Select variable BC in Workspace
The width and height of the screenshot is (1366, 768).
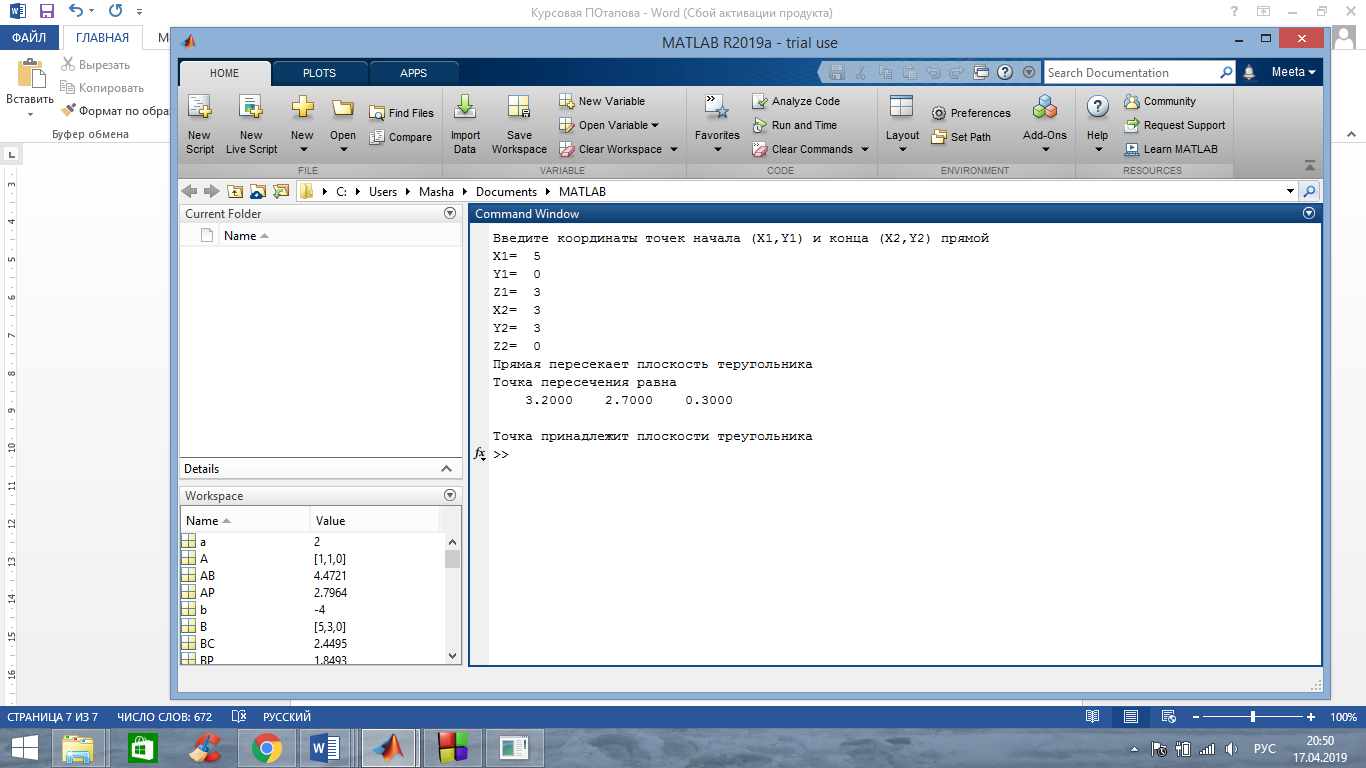pyautogui.click(x=312, y=644)
